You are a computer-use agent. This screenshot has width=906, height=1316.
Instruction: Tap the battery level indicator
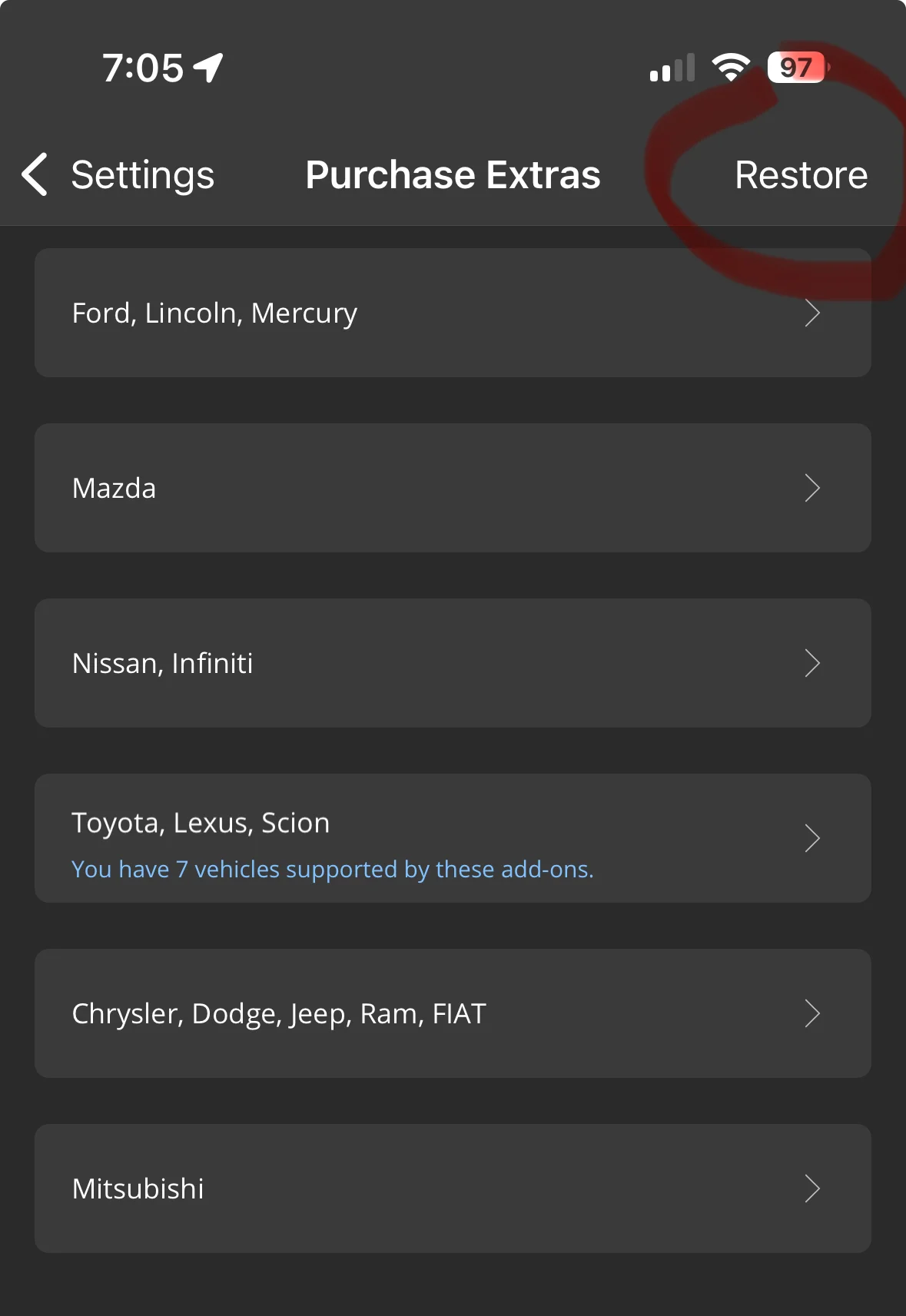(x=798, y=68)
